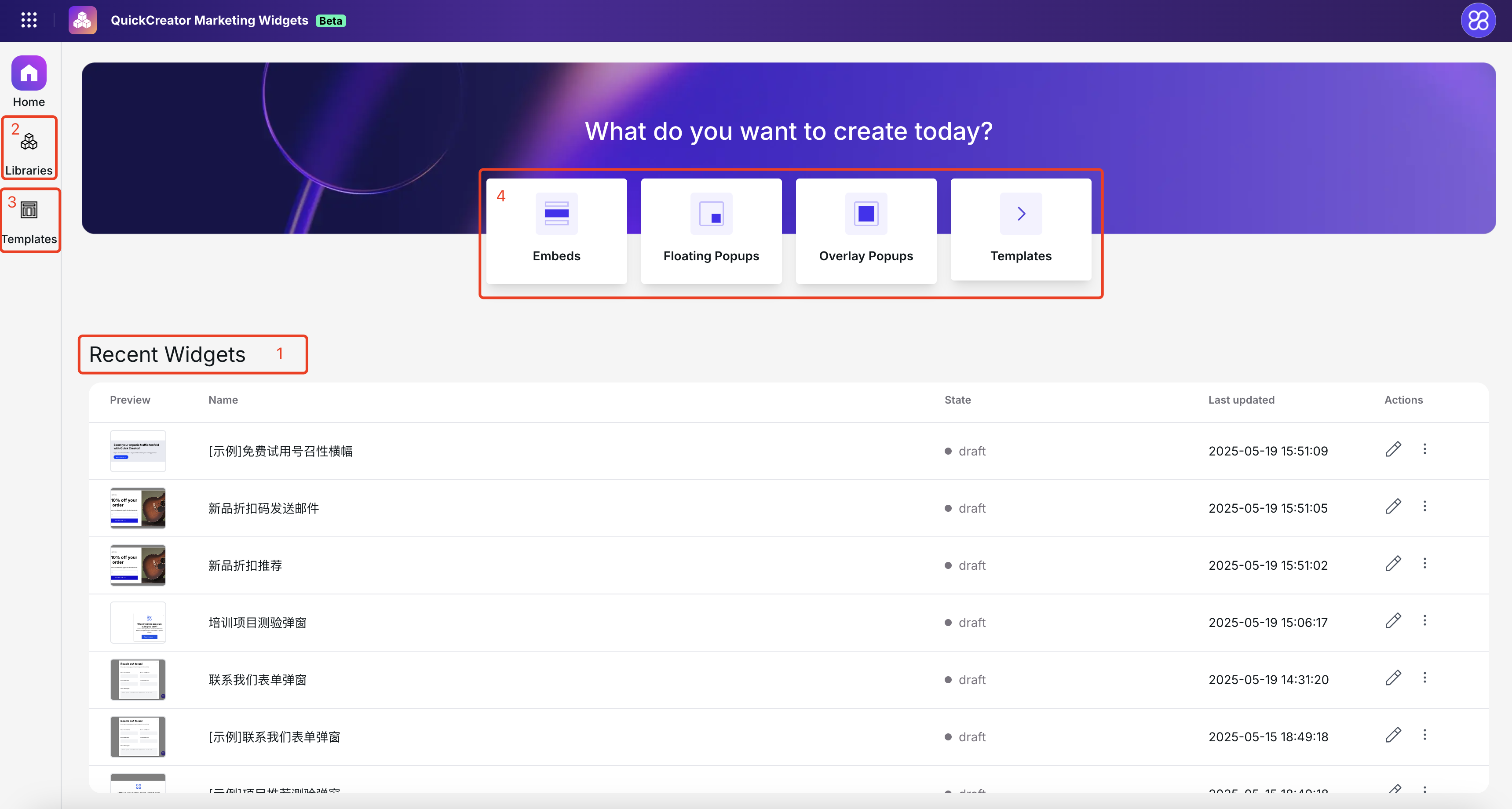
Task: Open the three-dot menu for 新品折扣推荐
Action: tap(1424, 564)
